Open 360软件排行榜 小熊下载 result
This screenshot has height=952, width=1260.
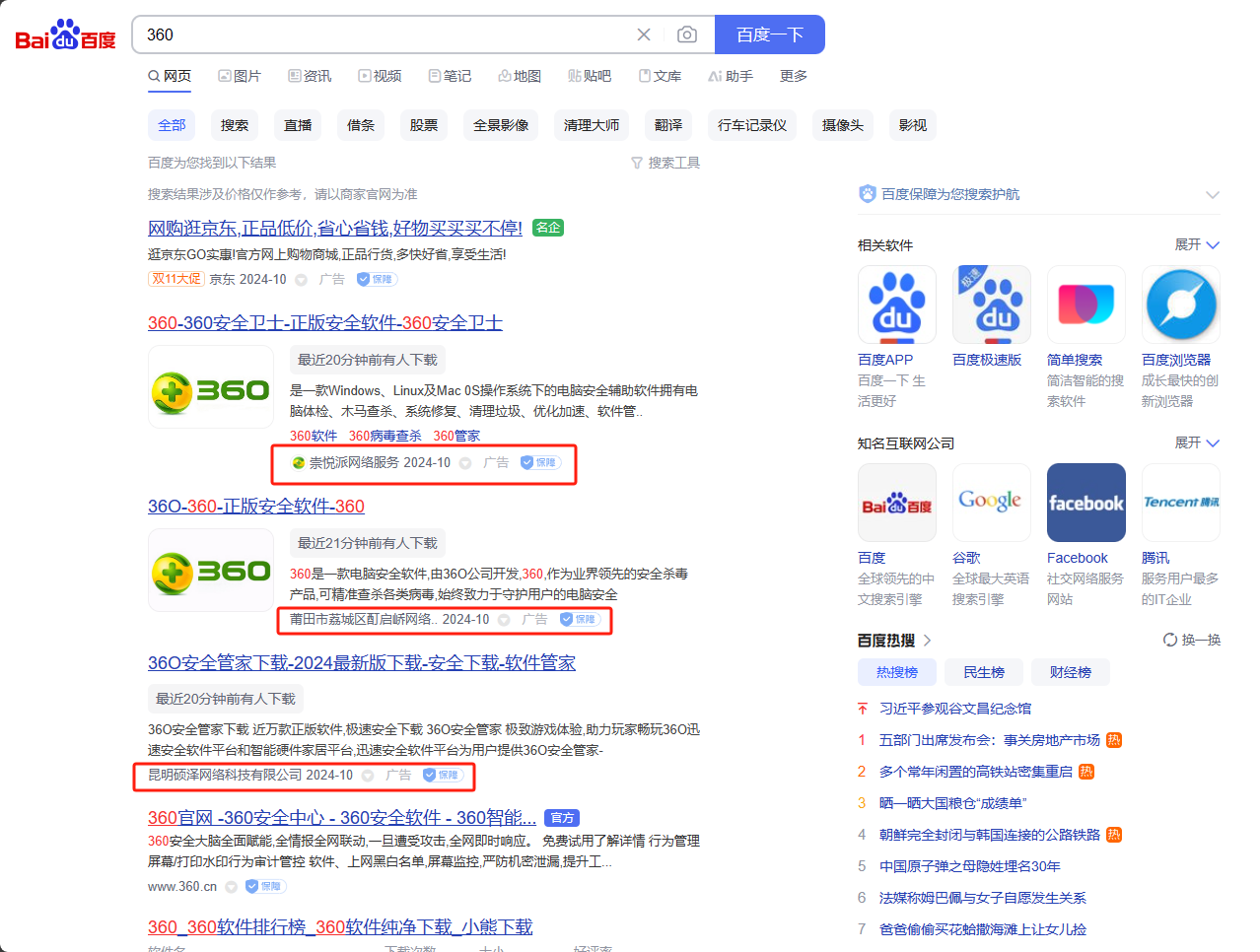click(340, 926)
